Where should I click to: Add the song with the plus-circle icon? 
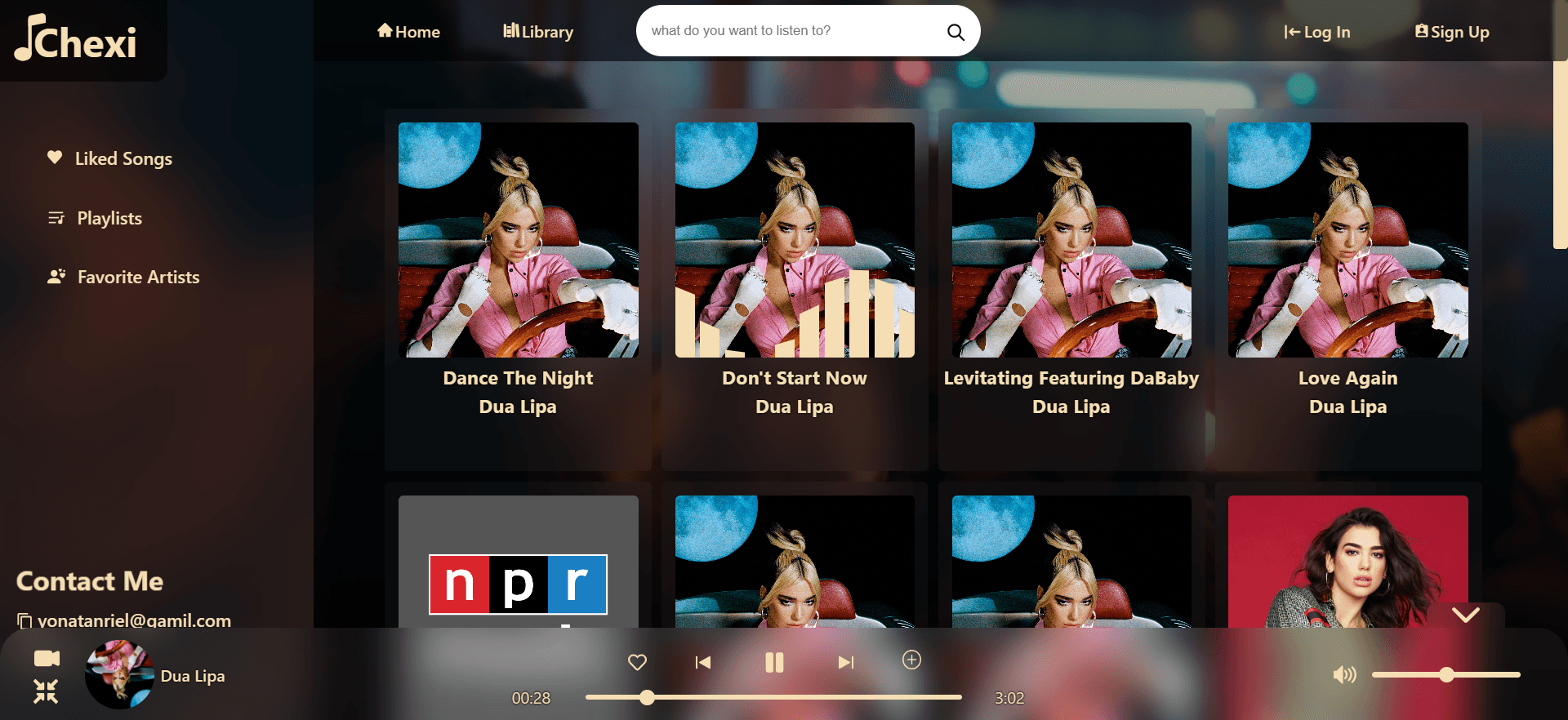(x=911, y=660)
